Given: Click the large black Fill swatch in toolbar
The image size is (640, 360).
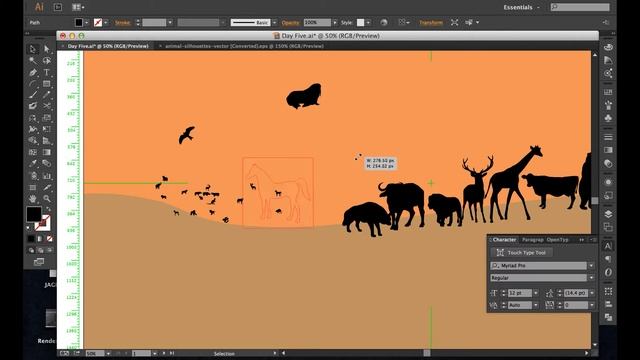Looking at the screenshot, I should pyautogui.click(x=33, y=214).
